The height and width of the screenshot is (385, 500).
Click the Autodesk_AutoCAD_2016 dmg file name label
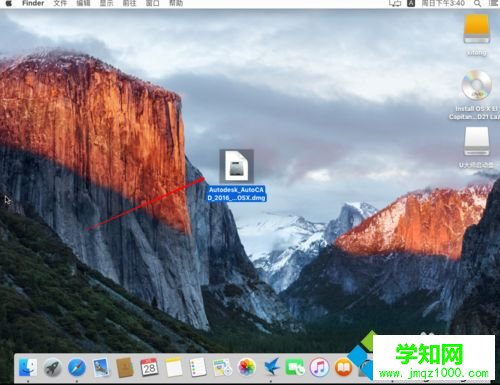click(237, 194)
